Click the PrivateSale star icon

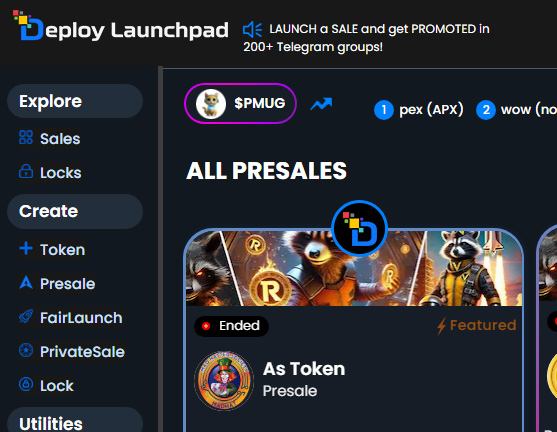[x=26, y=350]
